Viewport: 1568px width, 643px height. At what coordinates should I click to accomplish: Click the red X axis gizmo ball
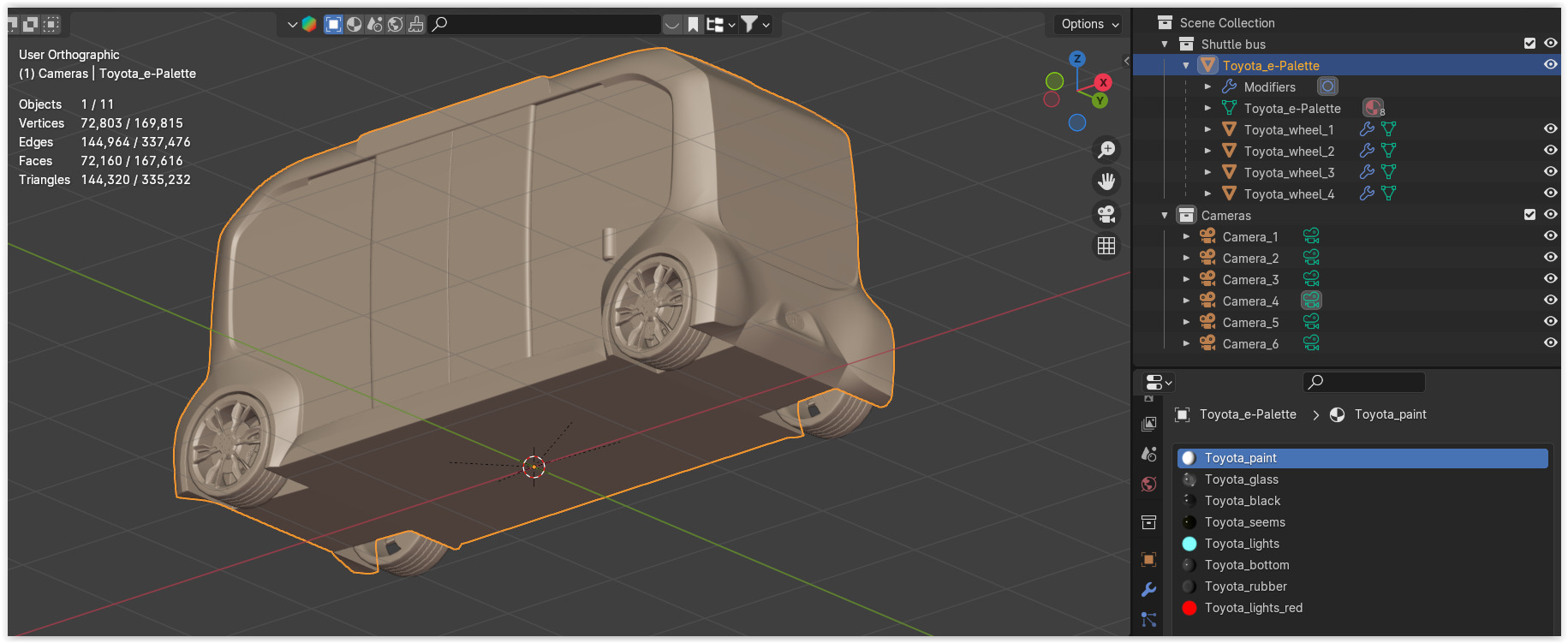(1103, 82)
